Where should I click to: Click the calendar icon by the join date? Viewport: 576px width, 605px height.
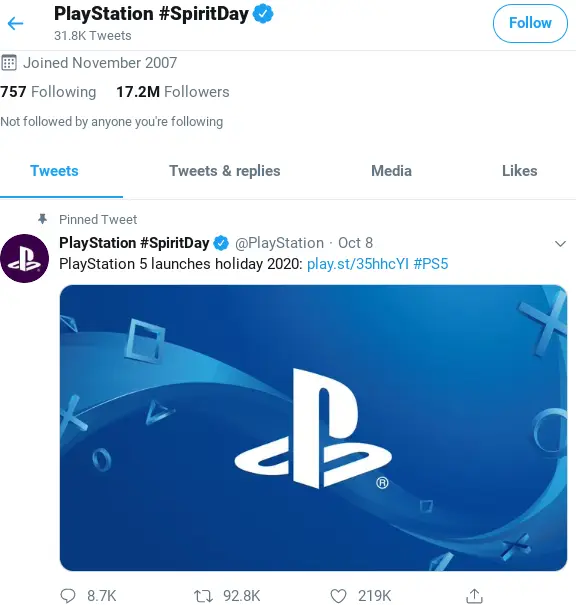click(x=9, y=63)
